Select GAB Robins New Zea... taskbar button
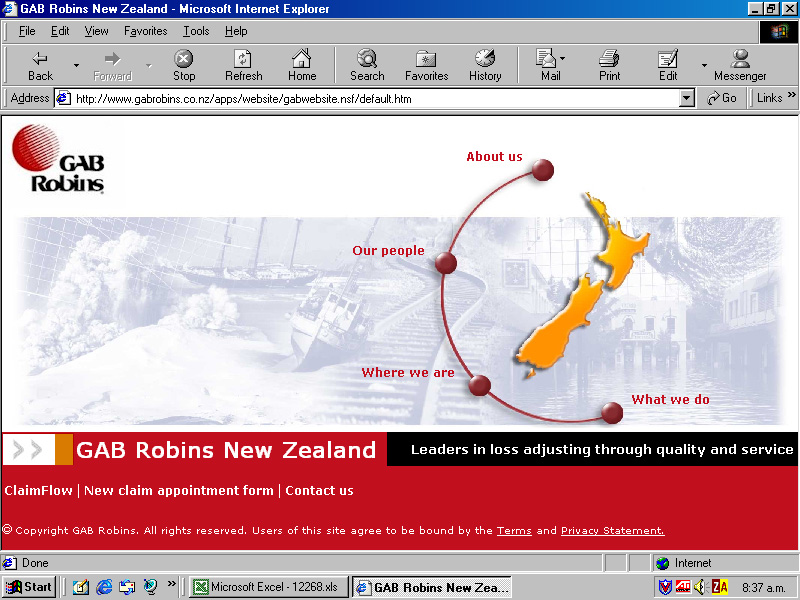 point(432,587)
